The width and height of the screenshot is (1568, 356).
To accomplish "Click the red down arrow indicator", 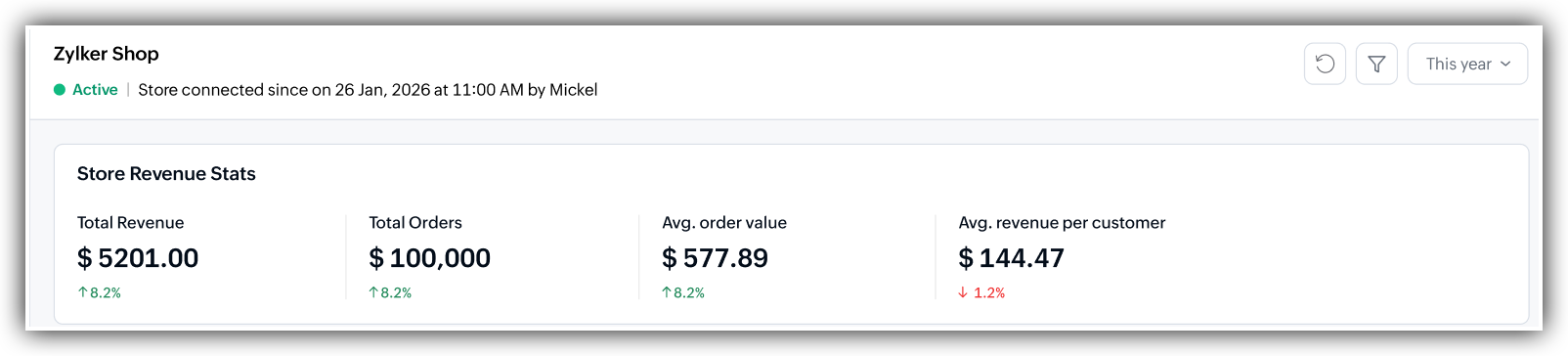I will pos(963,292).
